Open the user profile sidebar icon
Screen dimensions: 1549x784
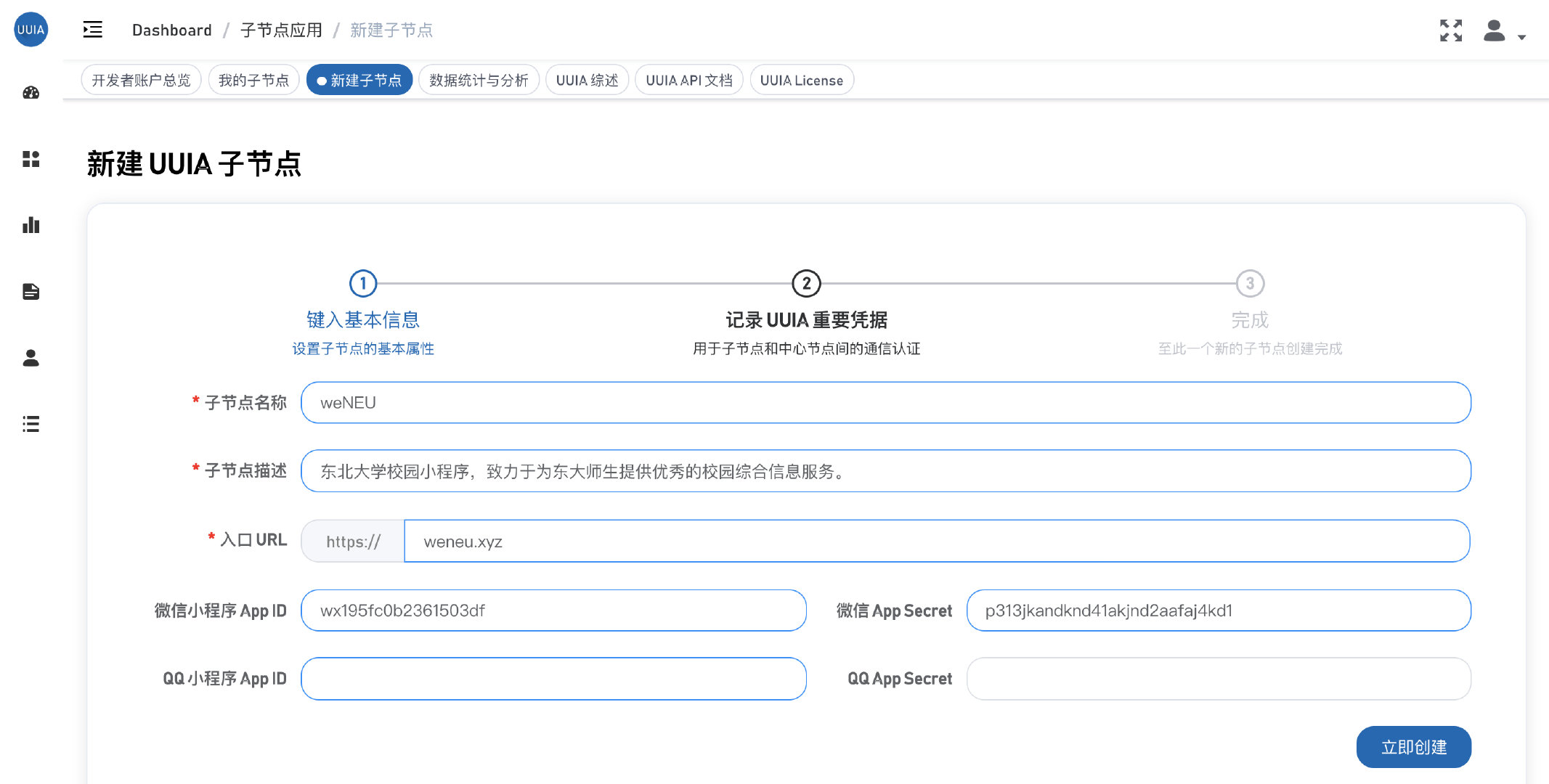tap(31, 358)
